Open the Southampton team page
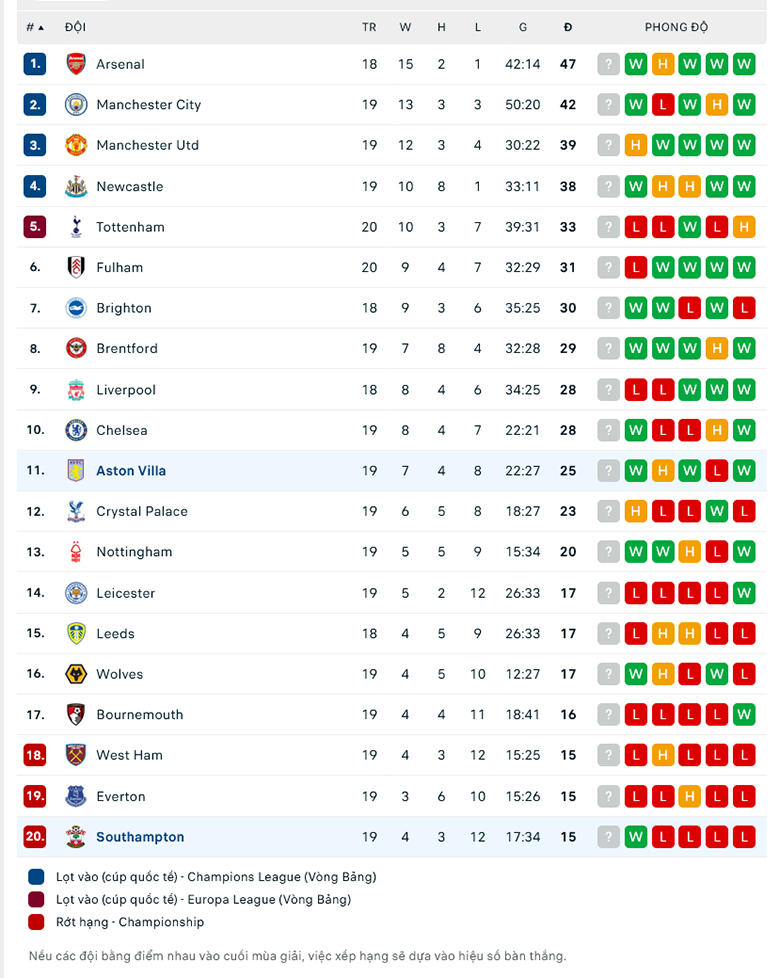The image size is (780, 978). [x=141, y=837]
